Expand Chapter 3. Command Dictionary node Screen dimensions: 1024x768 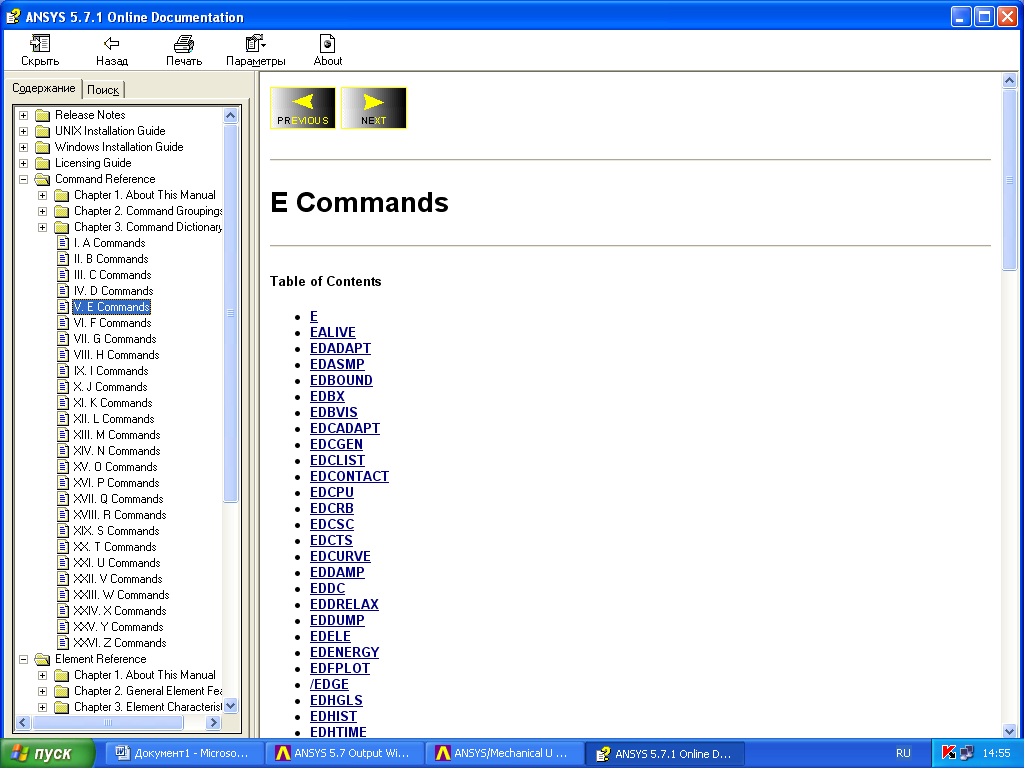pyautogui.click(x=42, y=227)
